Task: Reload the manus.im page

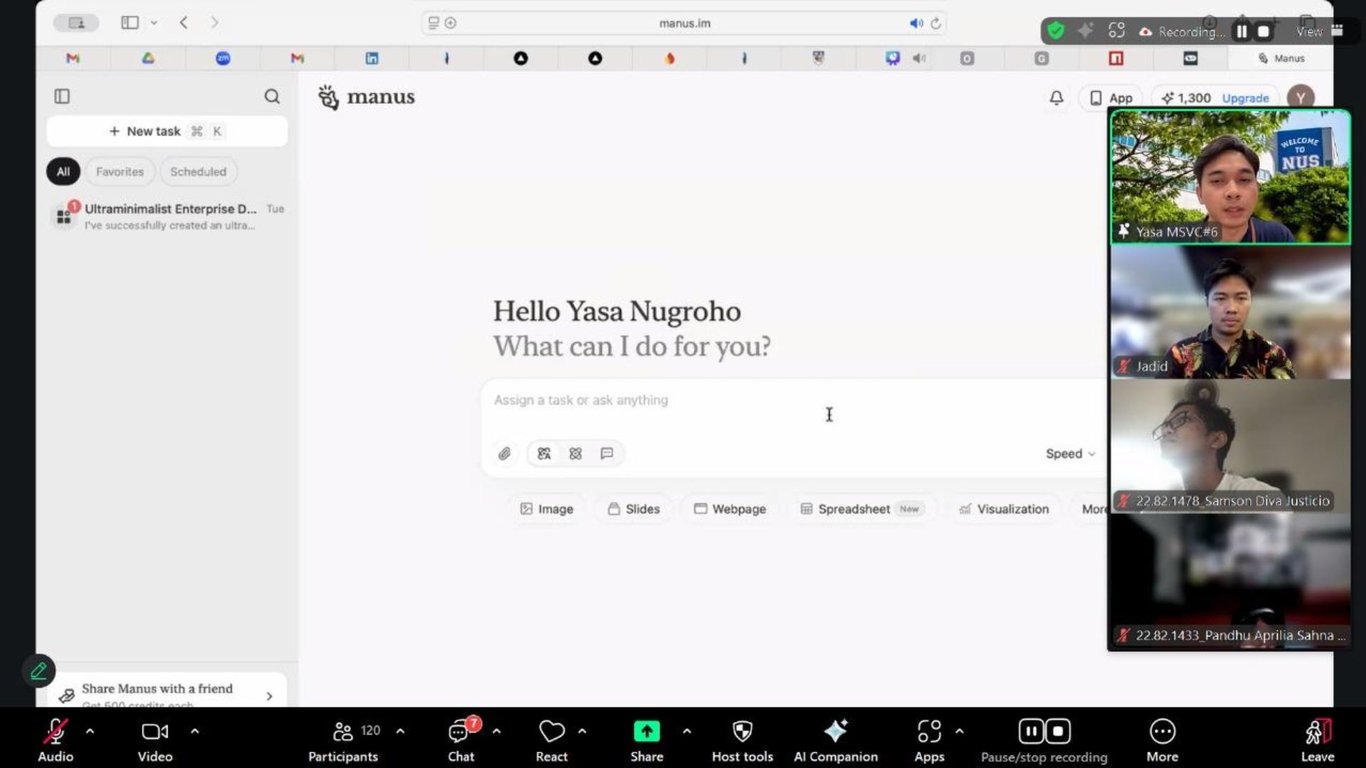Action: click(936, 23)
